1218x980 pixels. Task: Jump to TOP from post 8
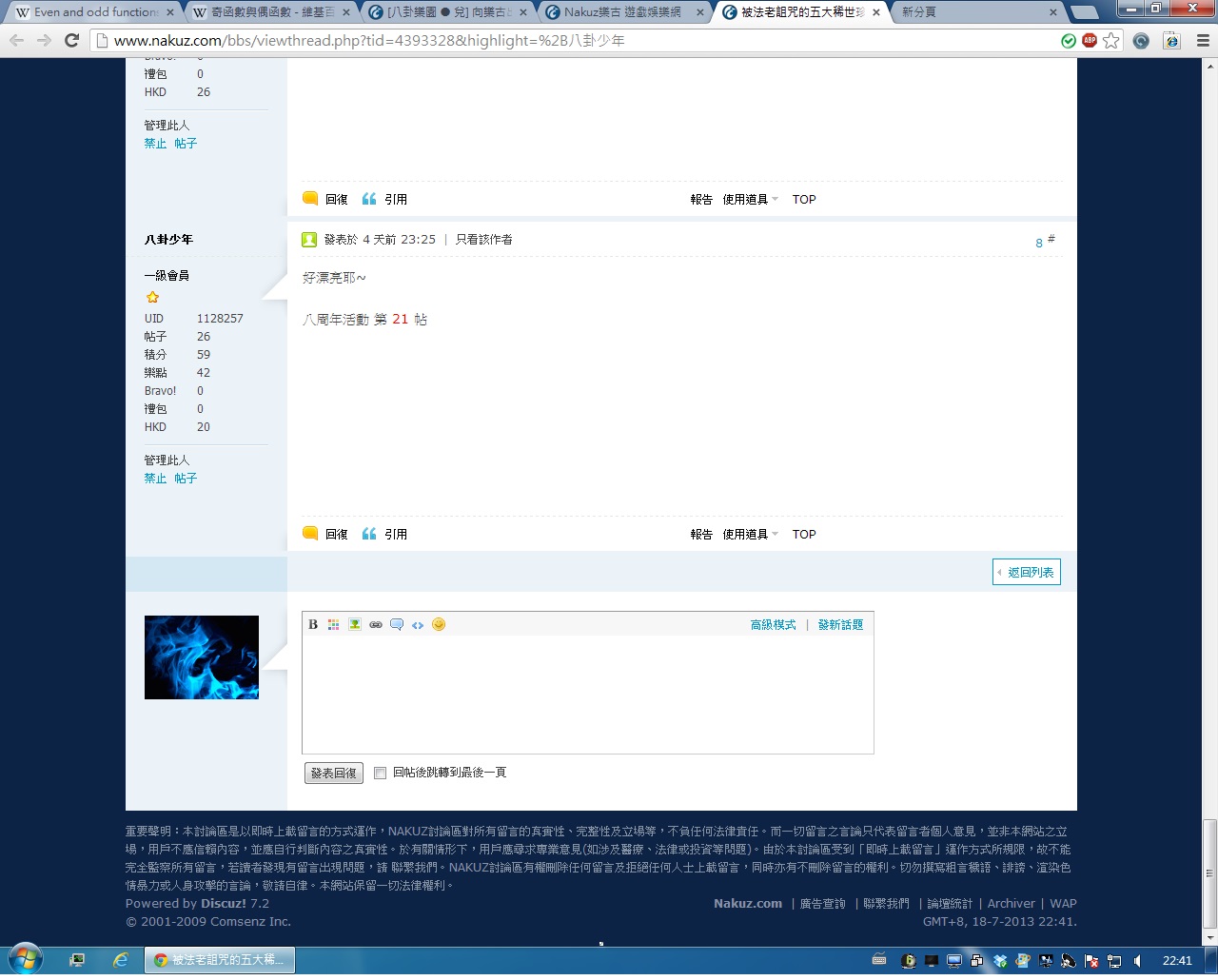coord(804,535)
